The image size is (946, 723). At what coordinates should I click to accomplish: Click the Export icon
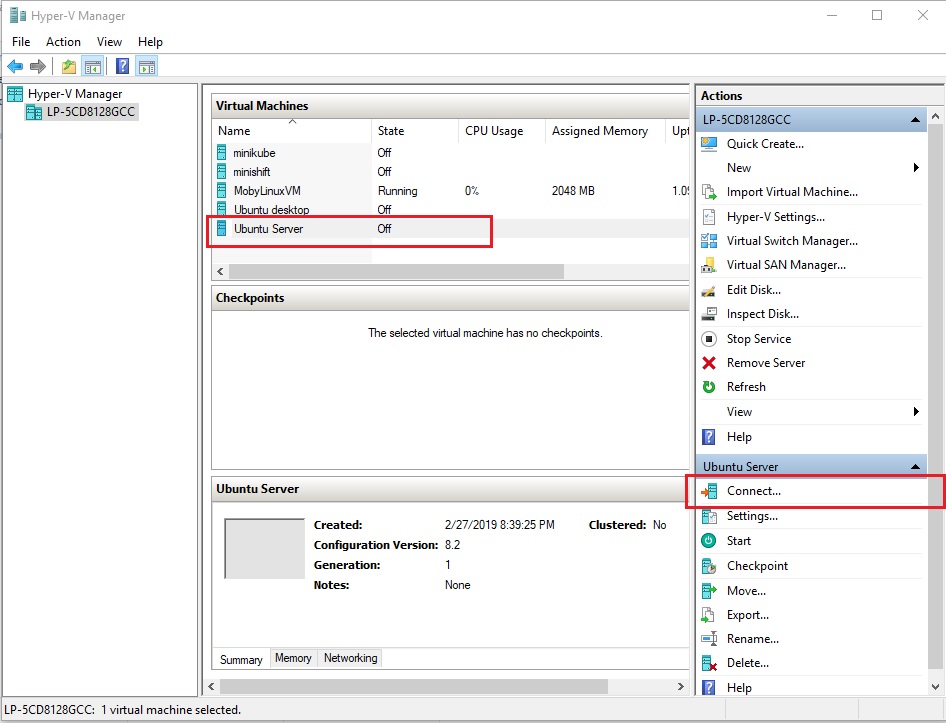[x=708, y=616]
